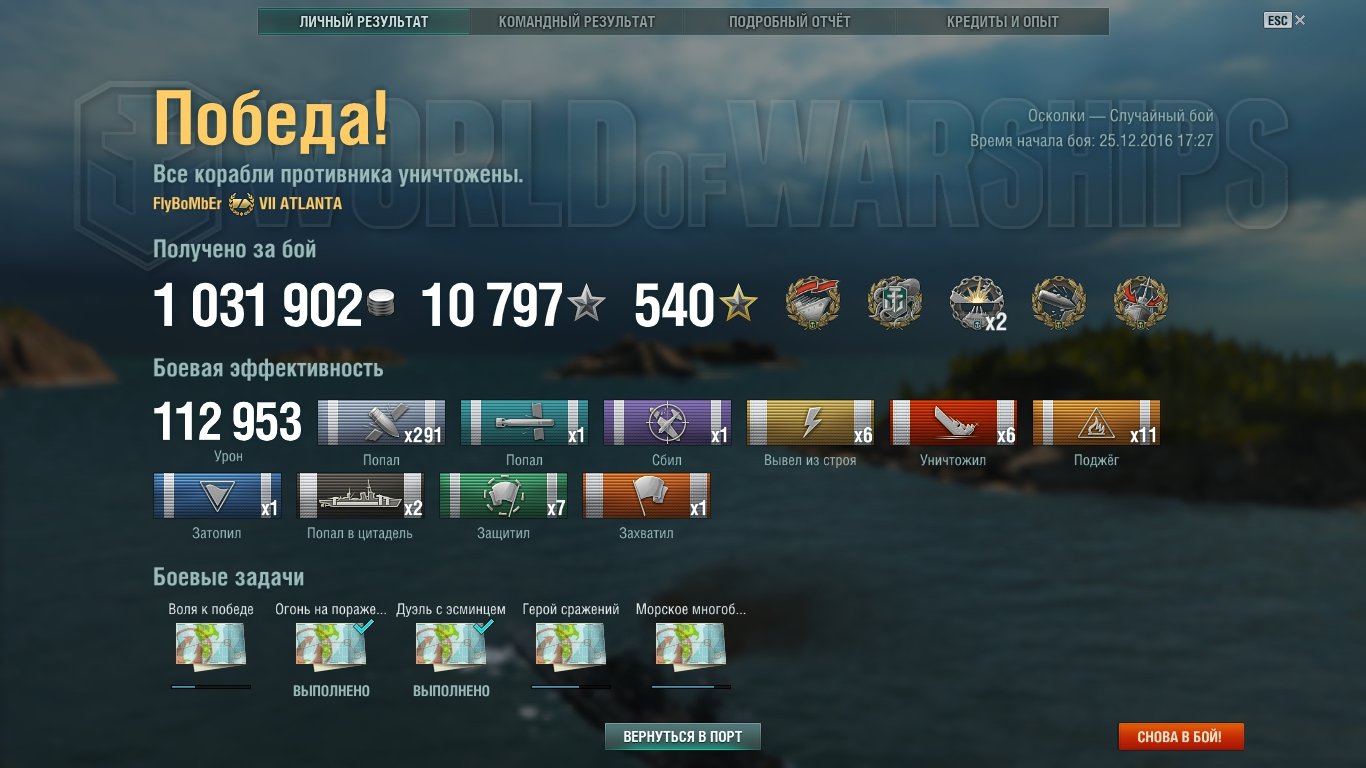
Task: Click the x291 shell hits ribbon
Action: [x=382, y=423]
